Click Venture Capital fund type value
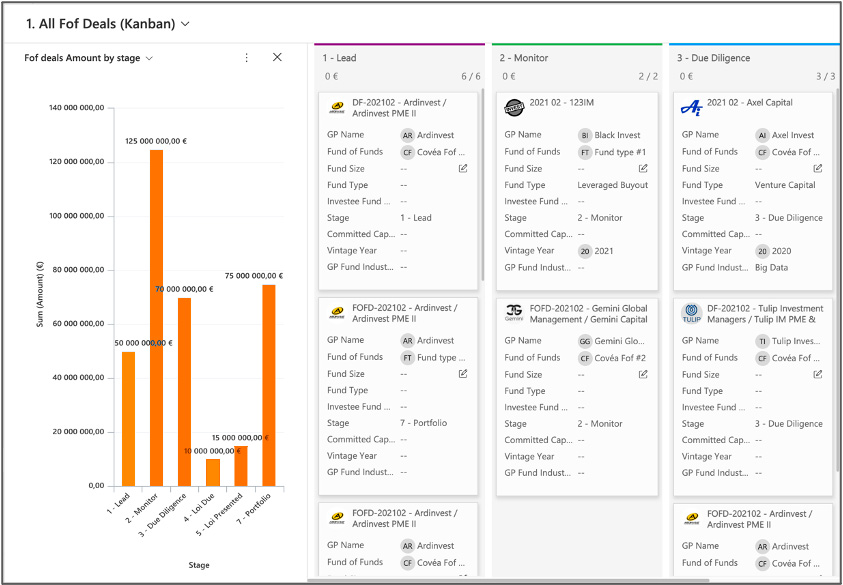Screen dimensions: 843x585 click(x=785, y=185)
